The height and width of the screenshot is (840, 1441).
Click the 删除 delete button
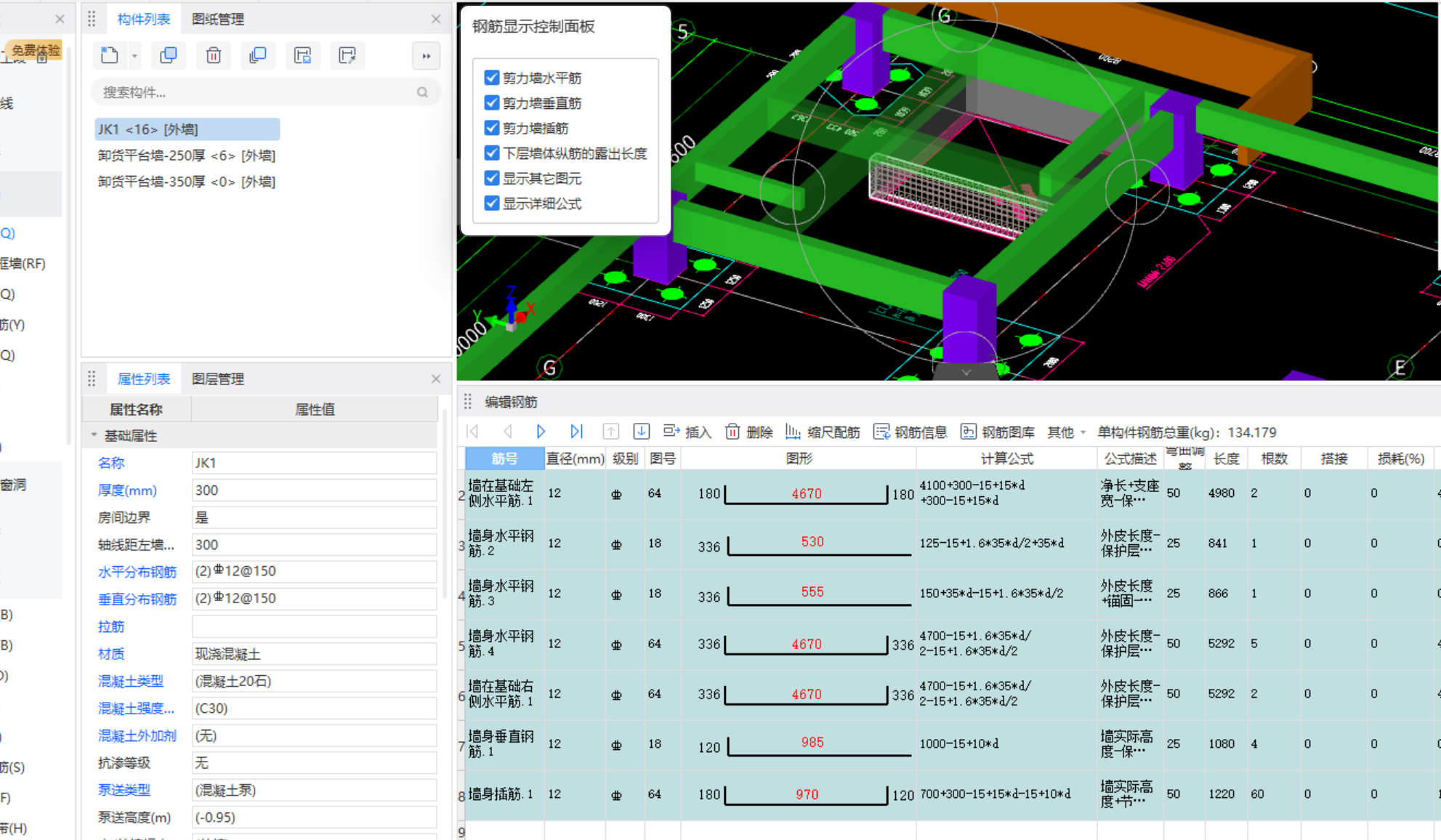click(x=749, y=432)
